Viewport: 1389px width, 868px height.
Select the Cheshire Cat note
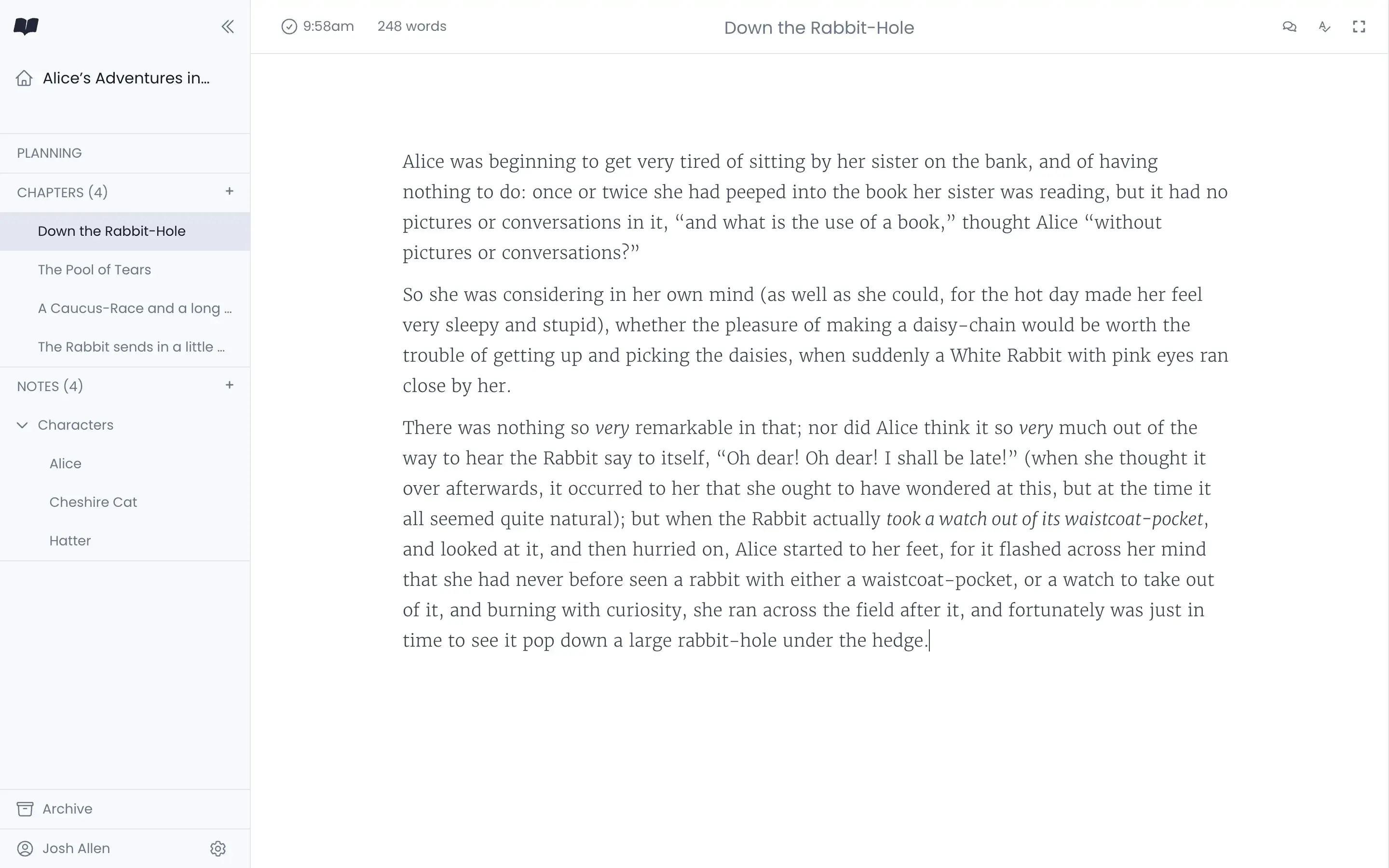(93, 502)
